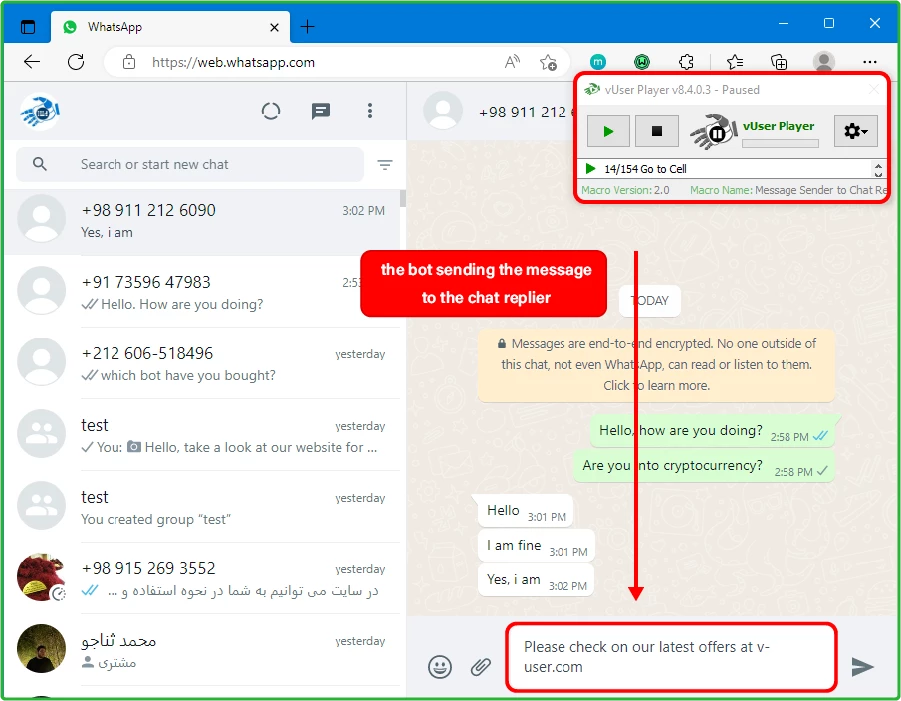Open the WhatsApp Status ring icon

pyautogui.click(x=271, y=111)
